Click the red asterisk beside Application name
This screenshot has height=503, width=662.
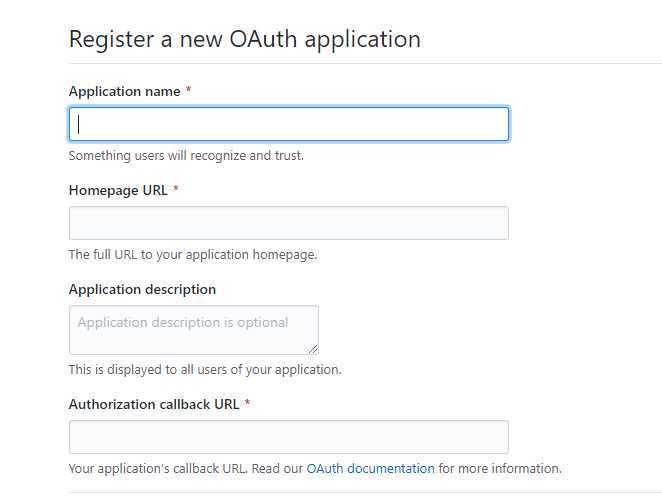point(189,91)
